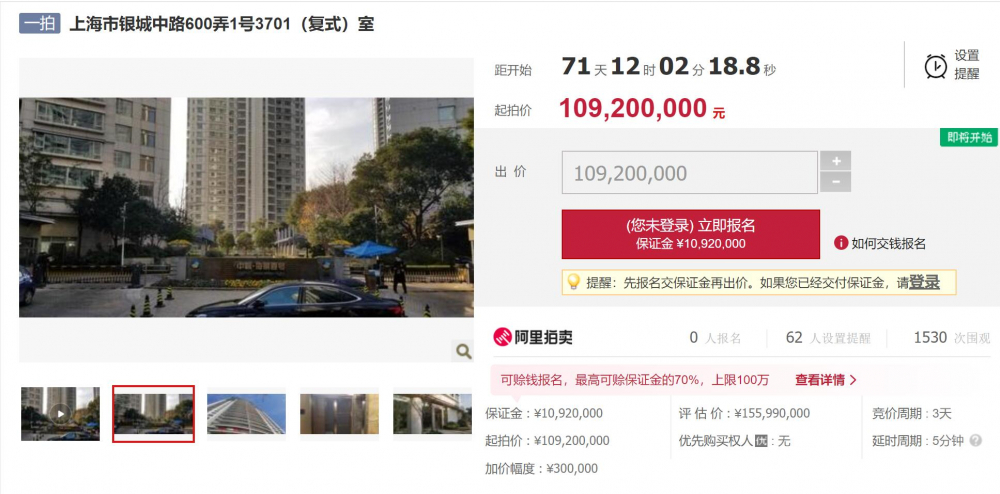Viewport: 1000px width, 494px height.
Task: Click the 如何交钱报名 help link
Action: pyautogui.click(x=888, y=243)
